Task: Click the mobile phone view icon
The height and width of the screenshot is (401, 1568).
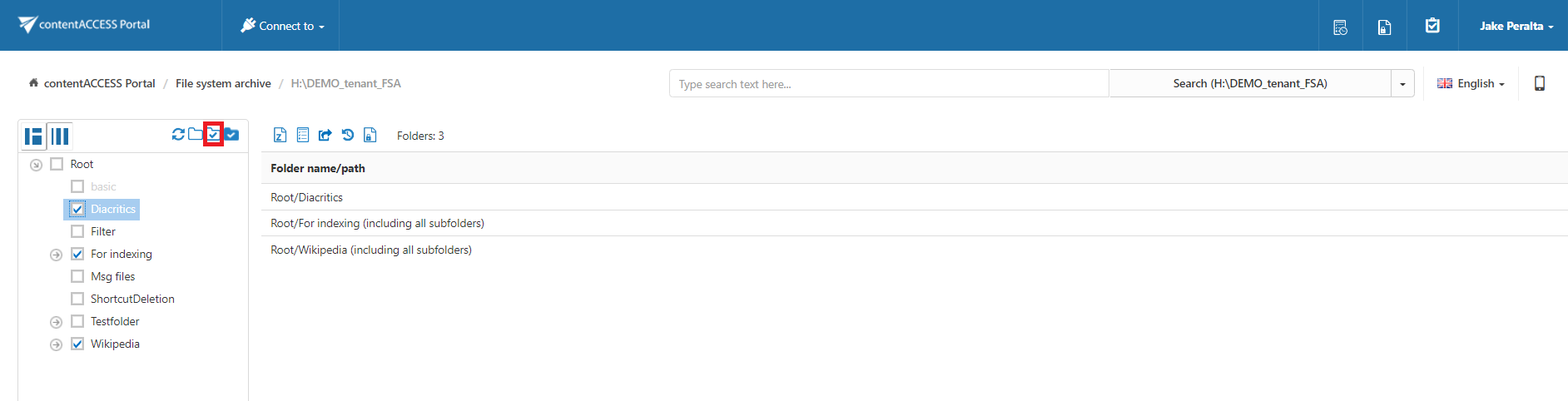Action: (x=1539, y=83)
